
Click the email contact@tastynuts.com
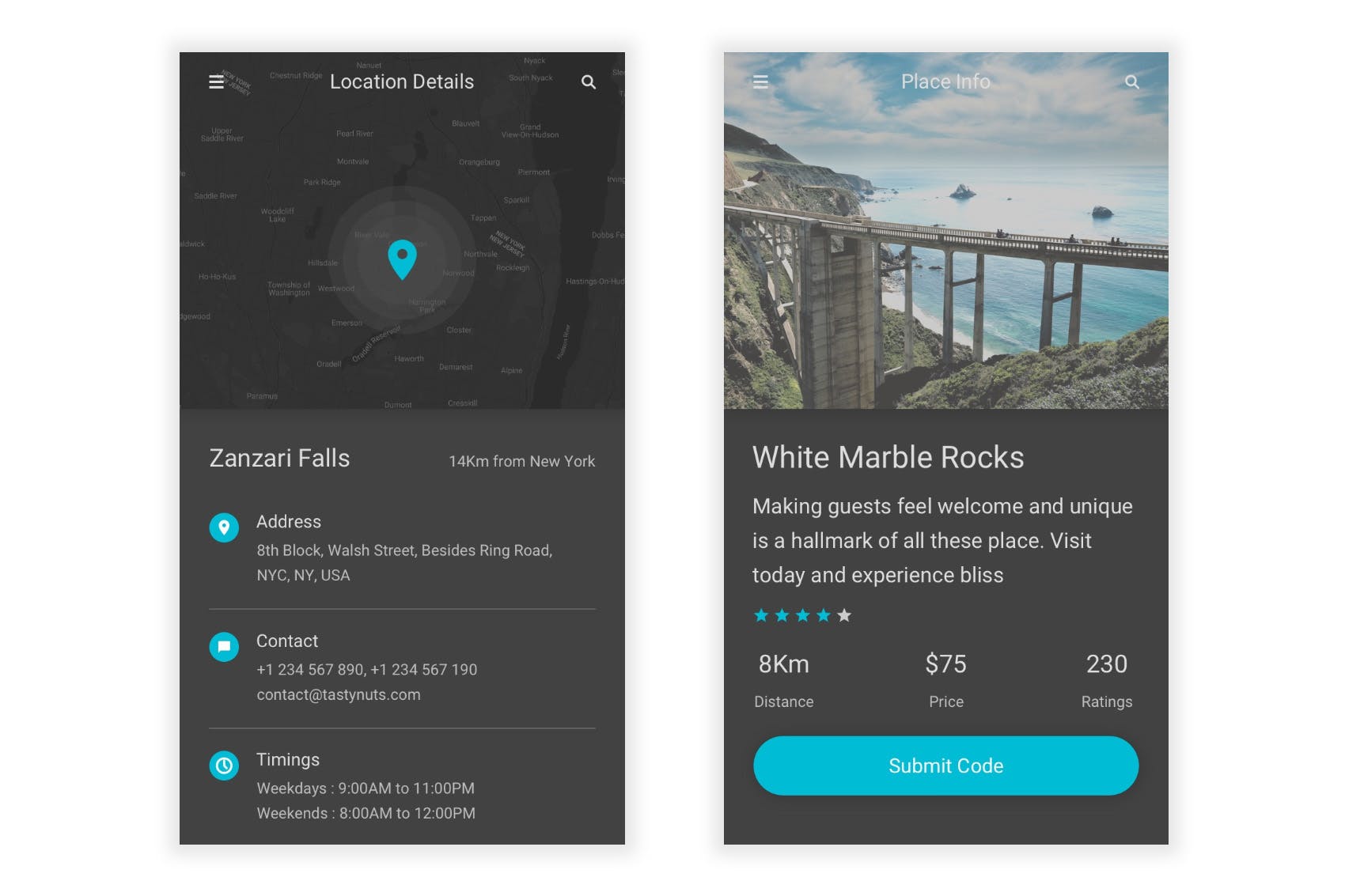pos(339,694)
